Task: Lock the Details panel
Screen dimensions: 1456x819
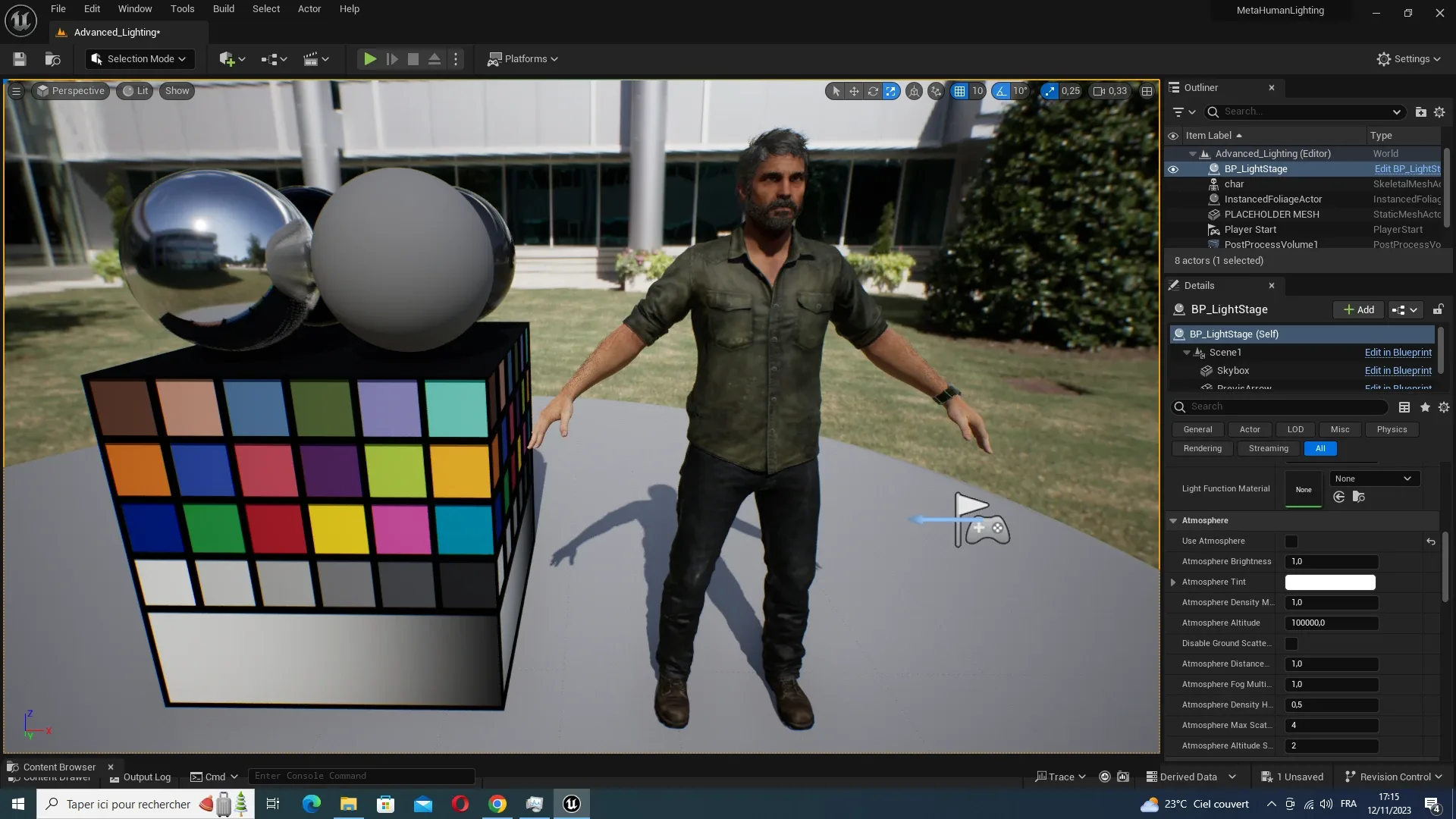Action: (x=1438, y=309)
